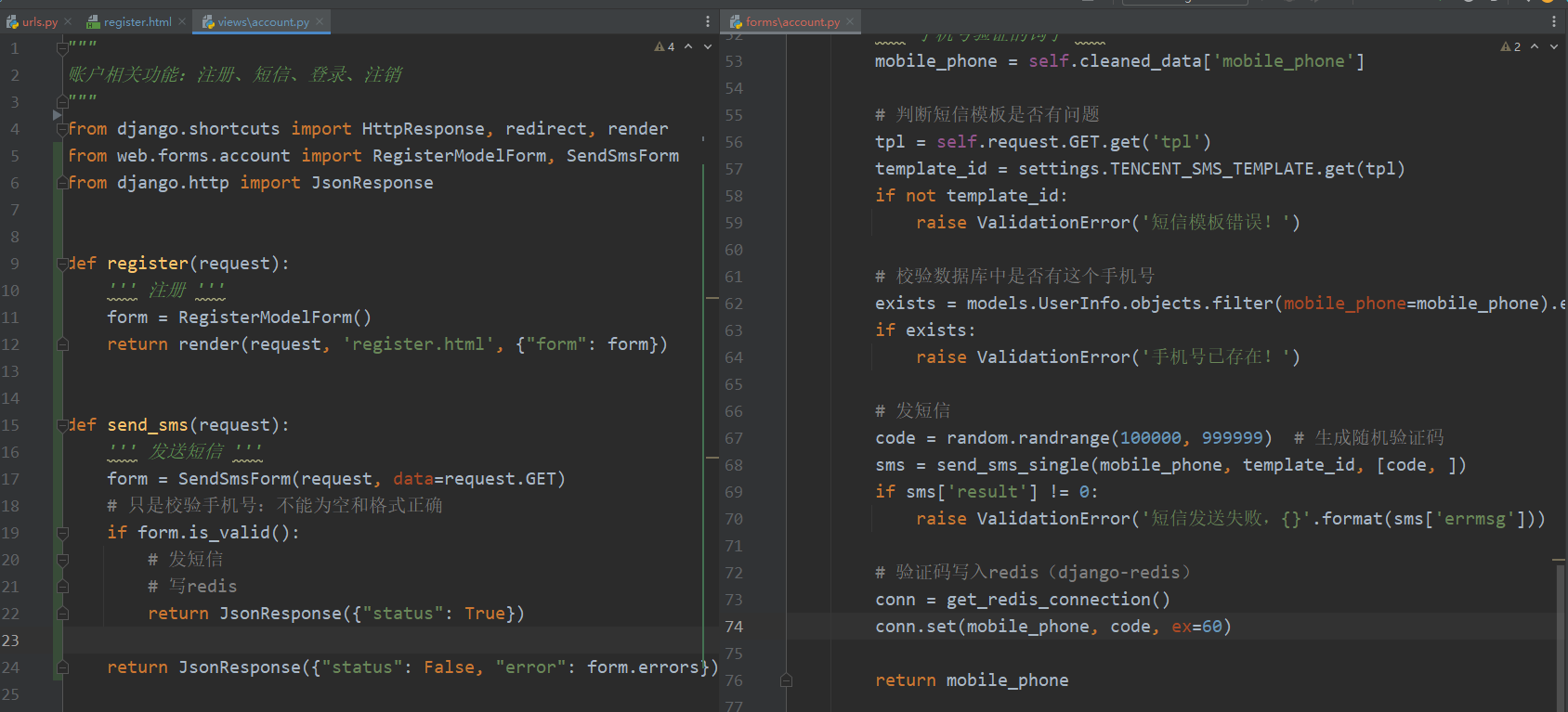Click 'if not template_id:' line
1568x712 pixels.
pos(972,196)
